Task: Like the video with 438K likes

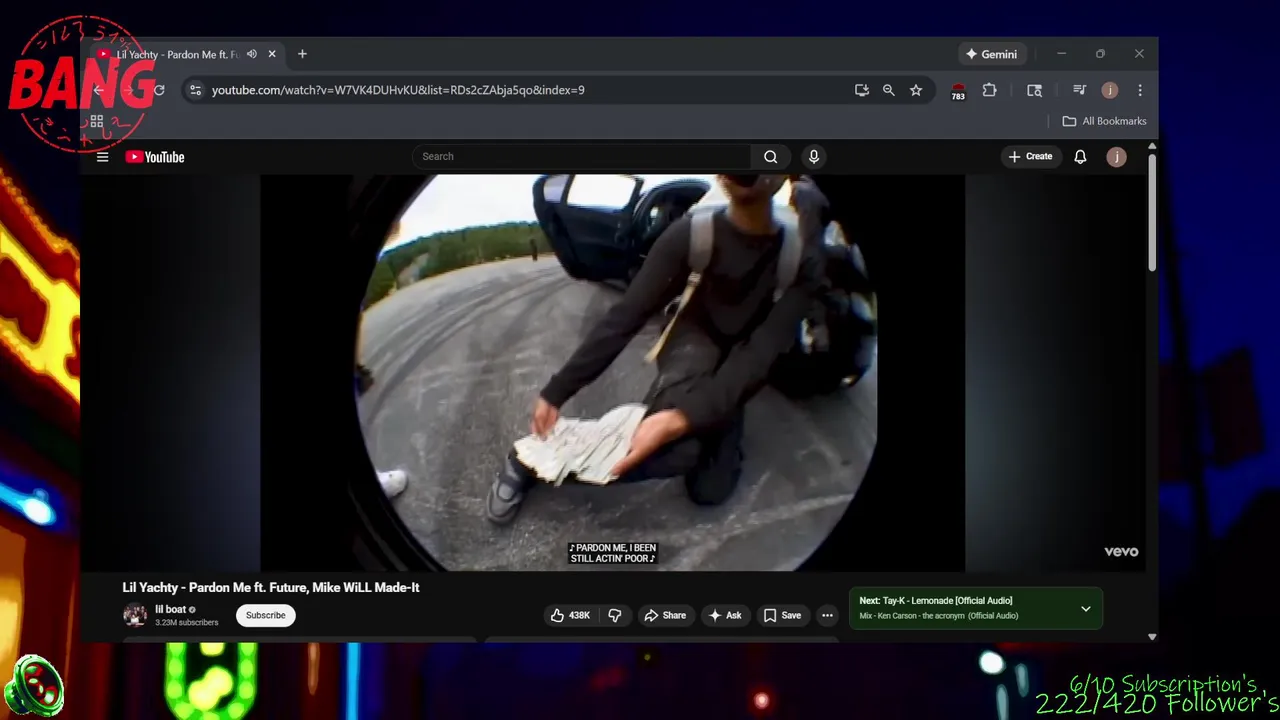Action: 570,616
